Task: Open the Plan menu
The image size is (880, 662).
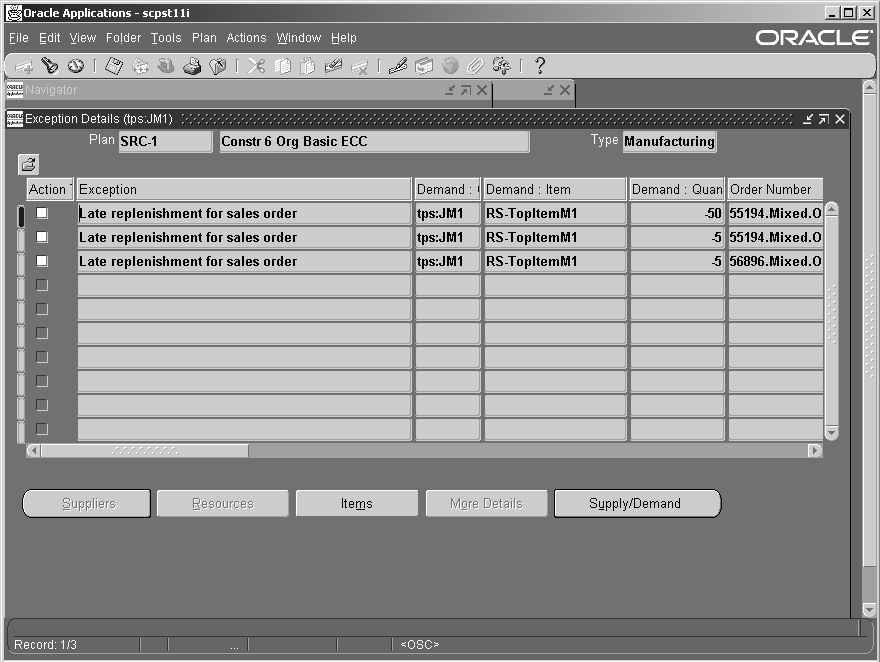Action: pyautogui.click(x=204, y=38)
